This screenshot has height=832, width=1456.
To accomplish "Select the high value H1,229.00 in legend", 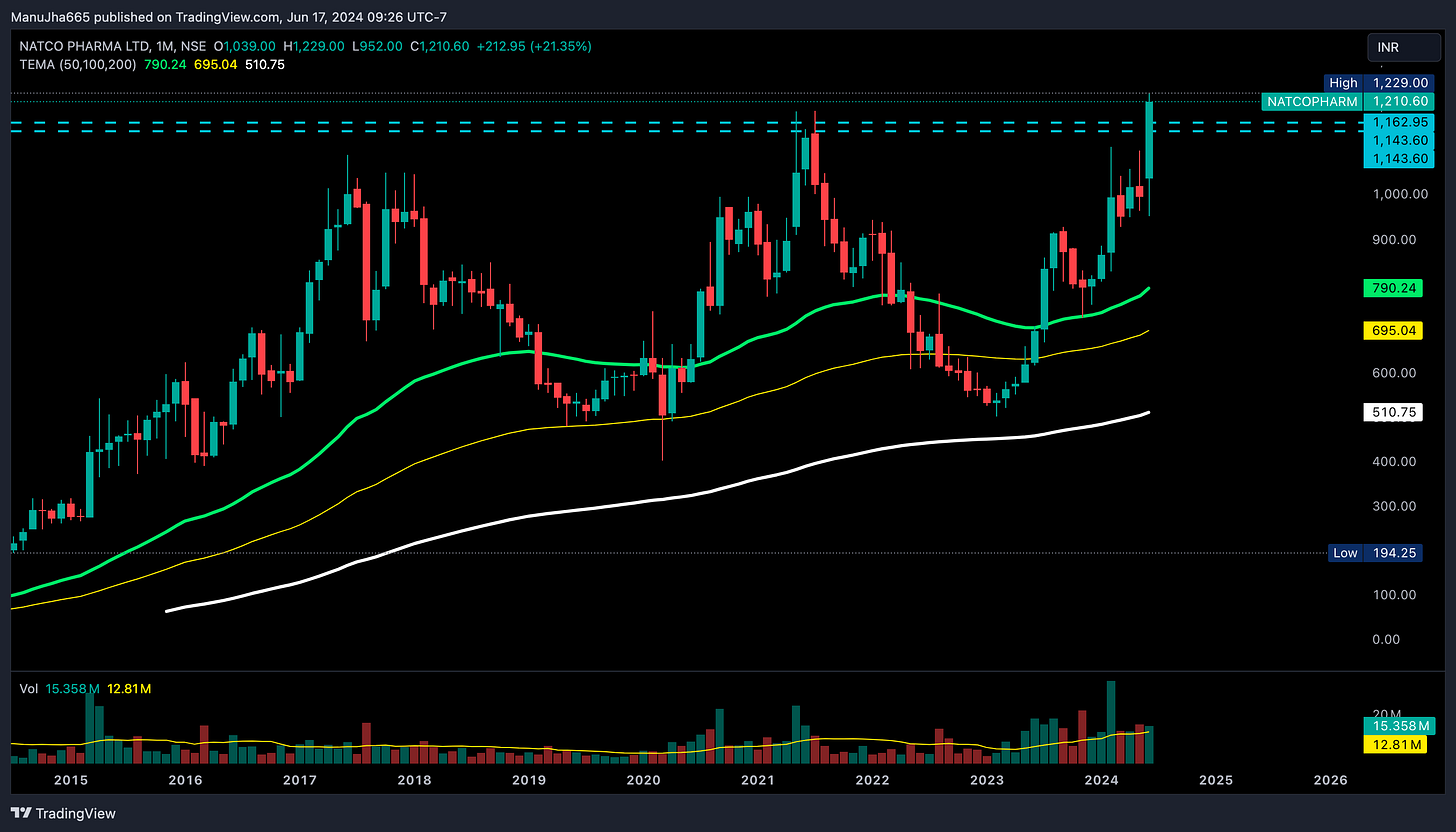I will [314, 46].
